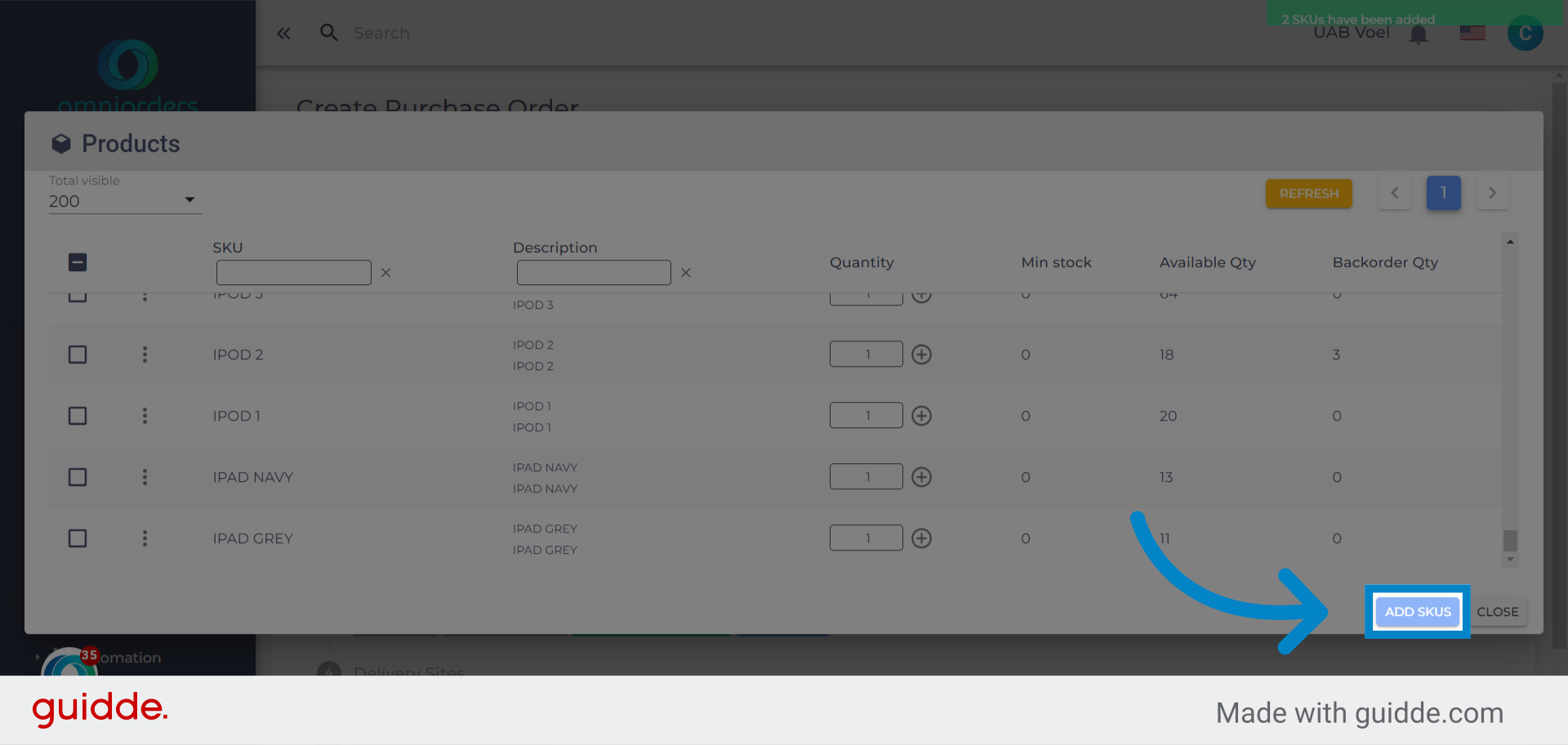Click the Backorder Qty 3 for IPOD 2
This screenshot has width=1568, height=745.
[1336, 355]
